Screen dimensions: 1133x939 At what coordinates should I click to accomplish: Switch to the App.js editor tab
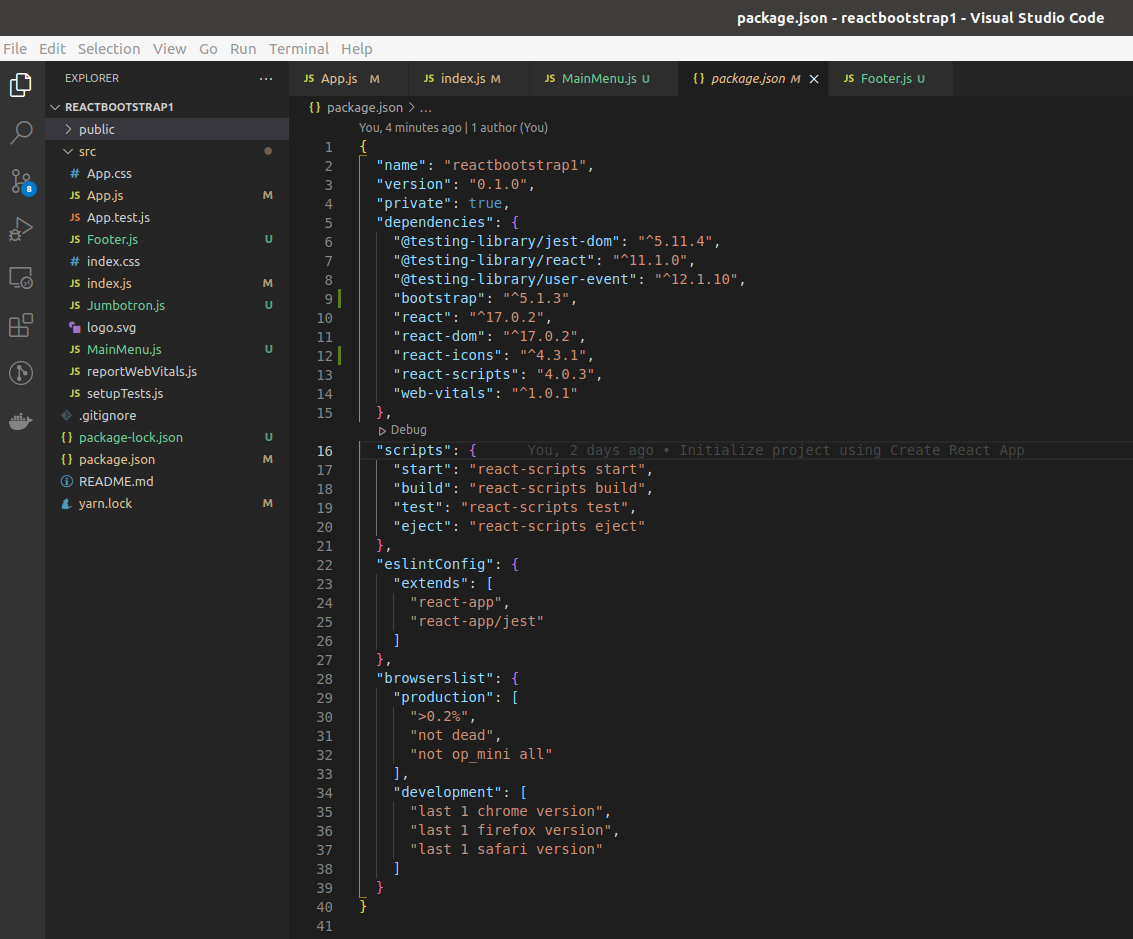348,79
